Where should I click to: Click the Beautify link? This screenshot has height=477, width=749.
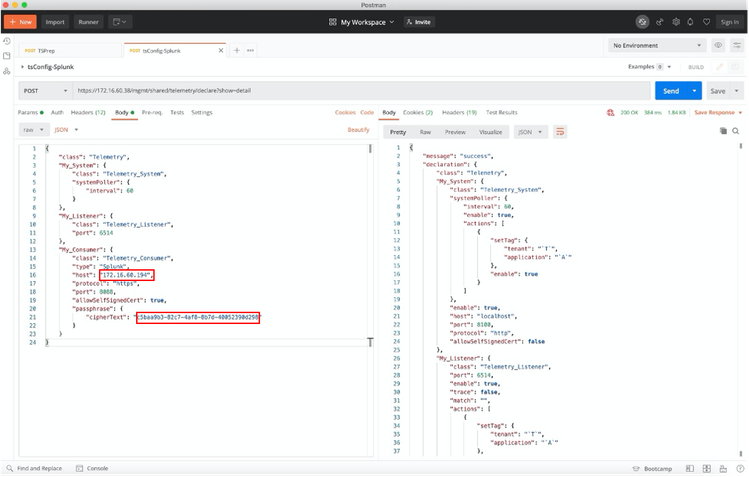click(358, 130)
